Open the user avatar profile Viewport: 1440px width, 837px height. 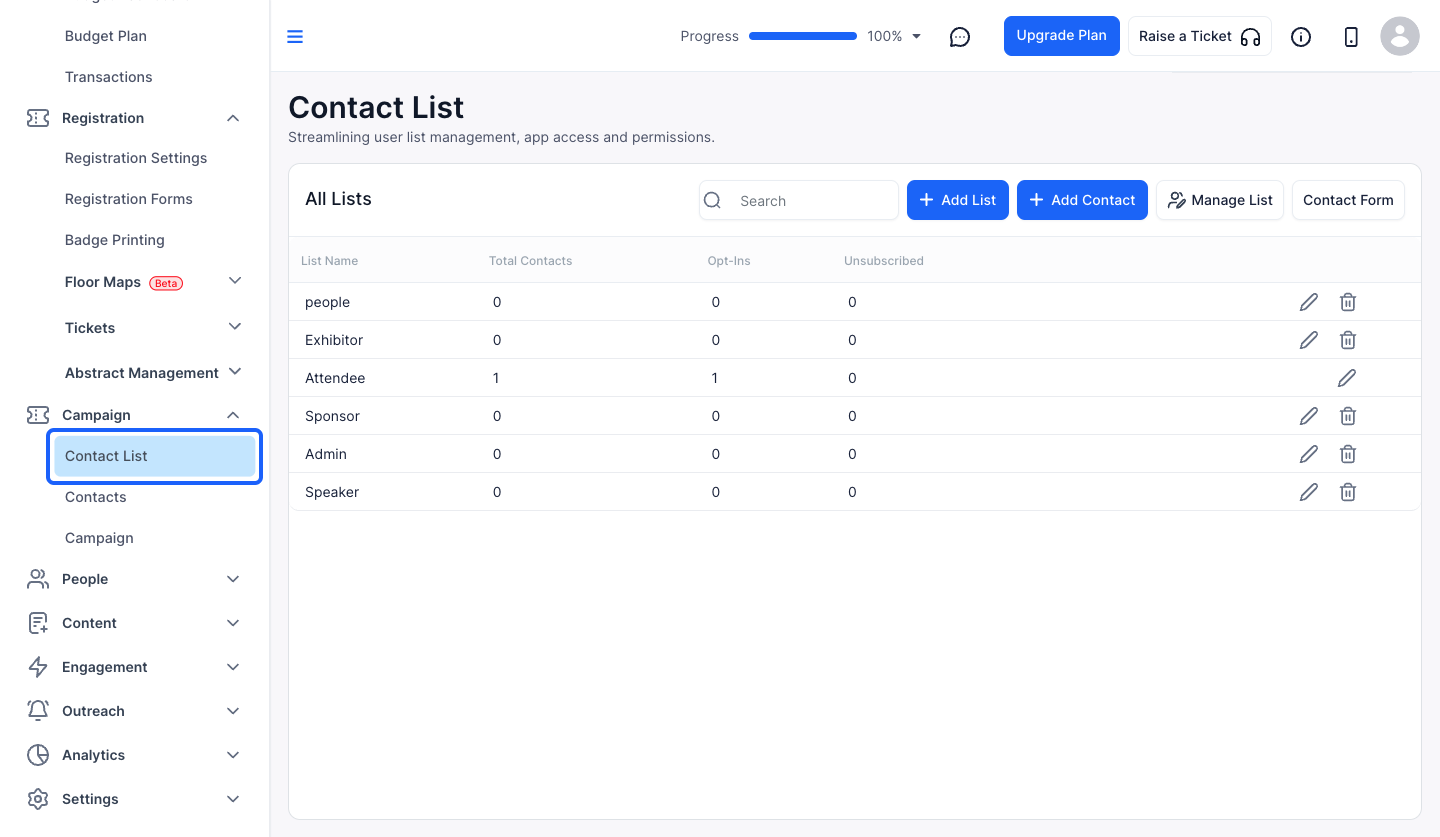[1400, 36]
